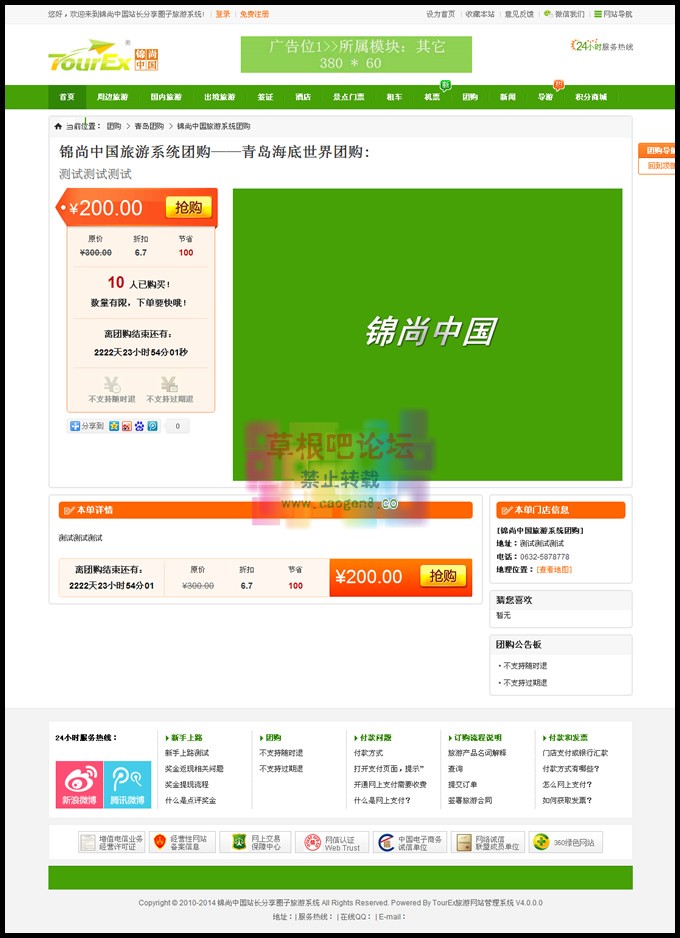Image resolution: width=680 pixels, height=938 pixels.
Task: Click the 不支持过期退 yen icon
Action: click(x=169, y=384)
